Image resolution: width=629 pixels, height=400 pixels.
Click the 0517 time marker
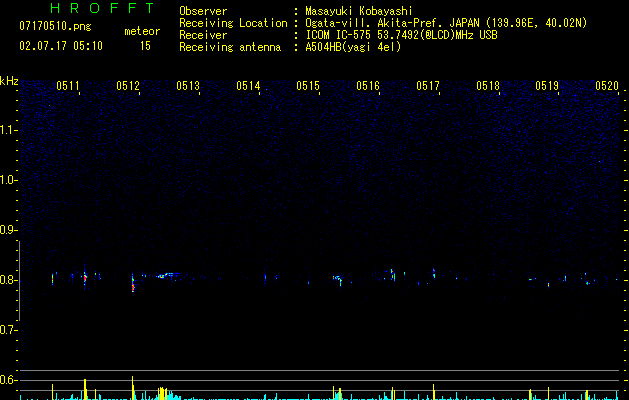(428, 86)
